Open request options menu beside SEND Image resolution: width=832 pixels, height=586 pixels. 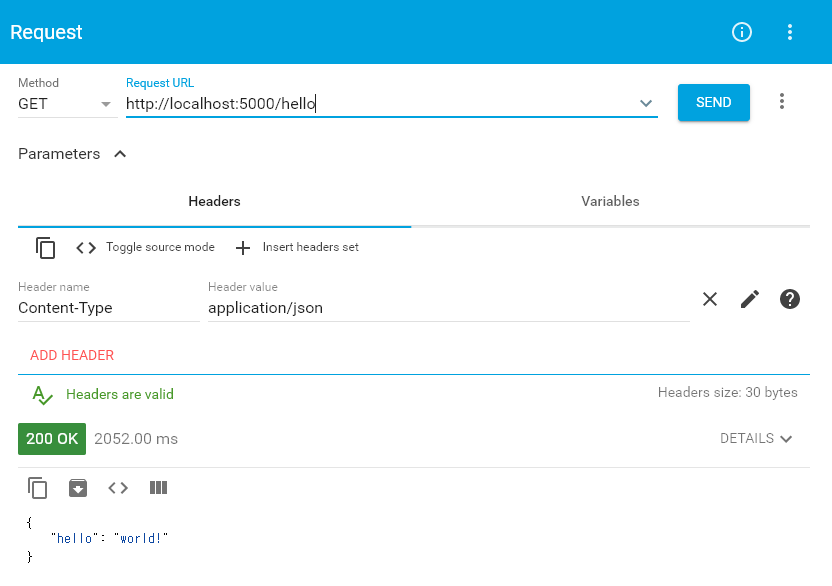click(x=781, y=101)
